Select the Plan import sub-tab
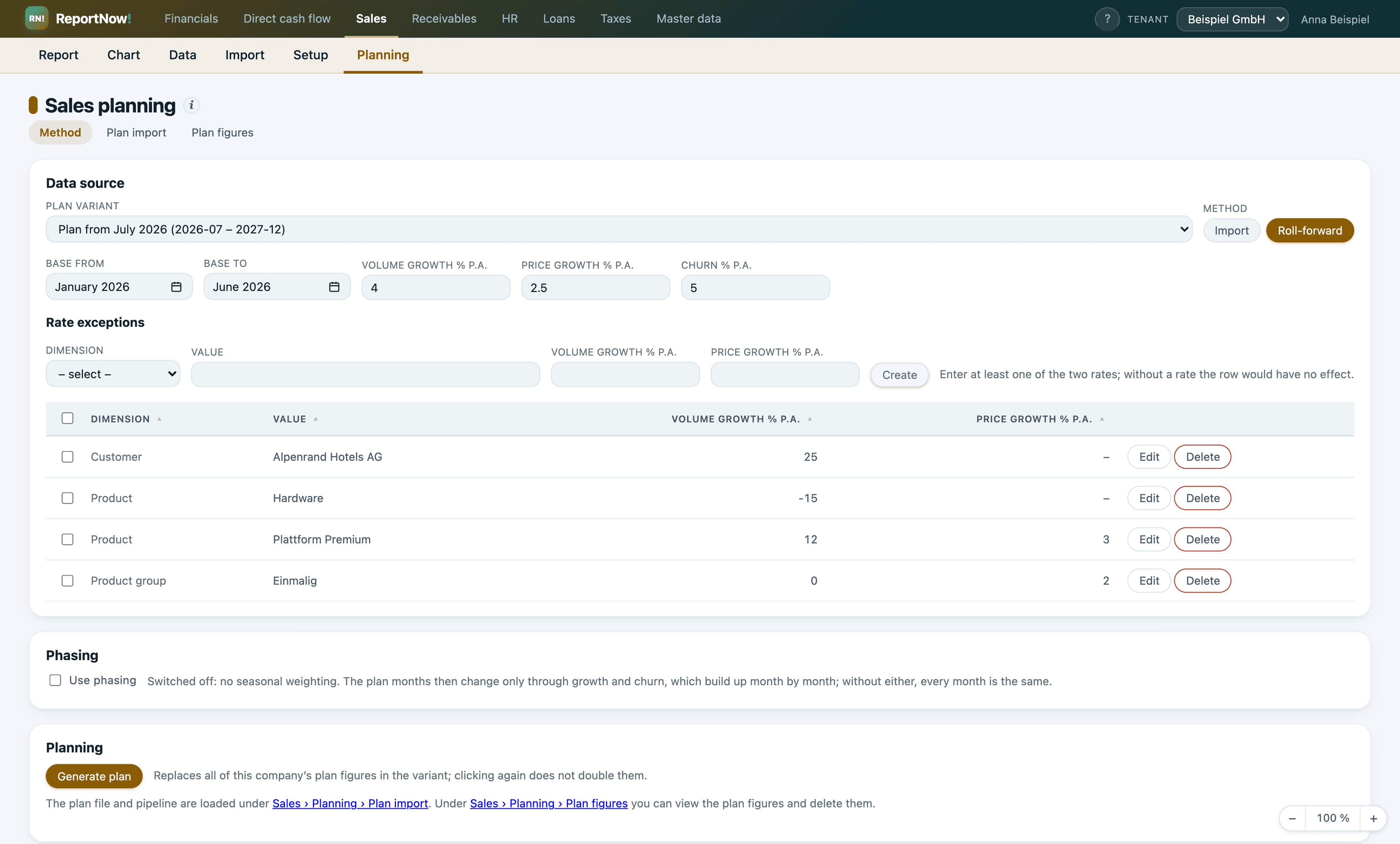This screenshot has width=1400, height=844. pos(136,132)
